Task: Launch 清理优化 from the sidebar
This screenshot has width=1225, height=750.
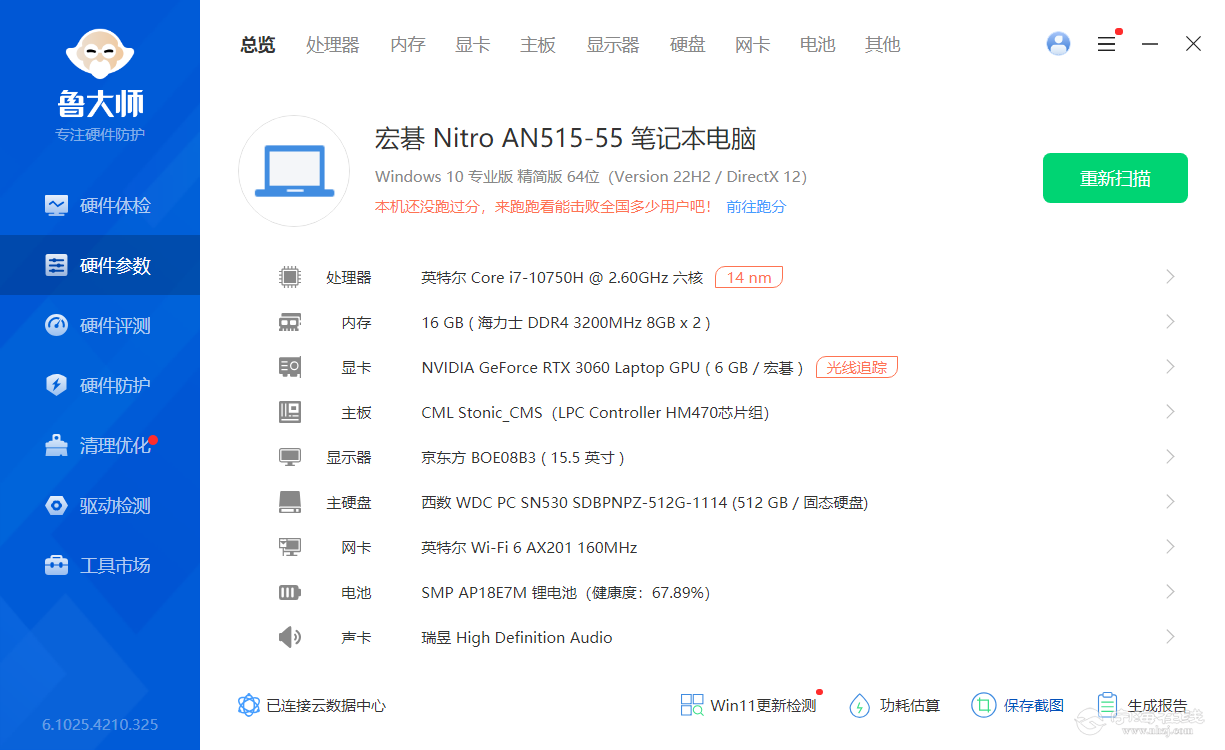Action: [x=100, y=445]
